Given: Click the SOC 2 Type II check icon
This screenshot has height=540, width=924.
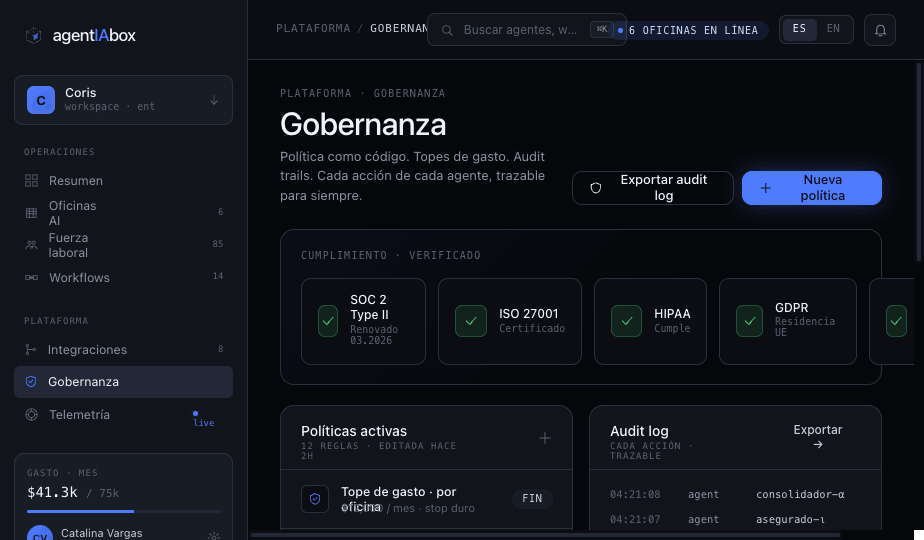Looking at the screenshot, I should click(x=328, y=321).
